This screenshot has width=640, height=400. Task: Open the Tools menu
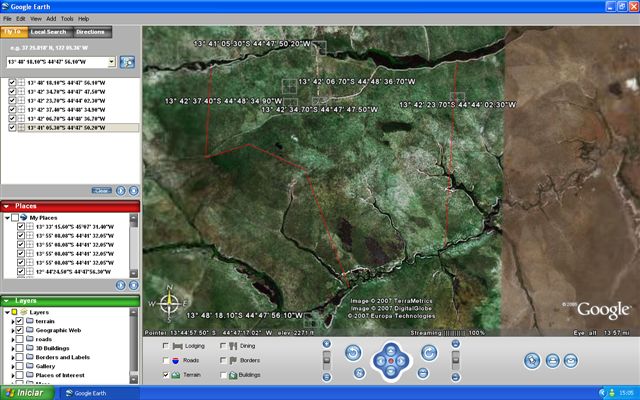(67, 19)
